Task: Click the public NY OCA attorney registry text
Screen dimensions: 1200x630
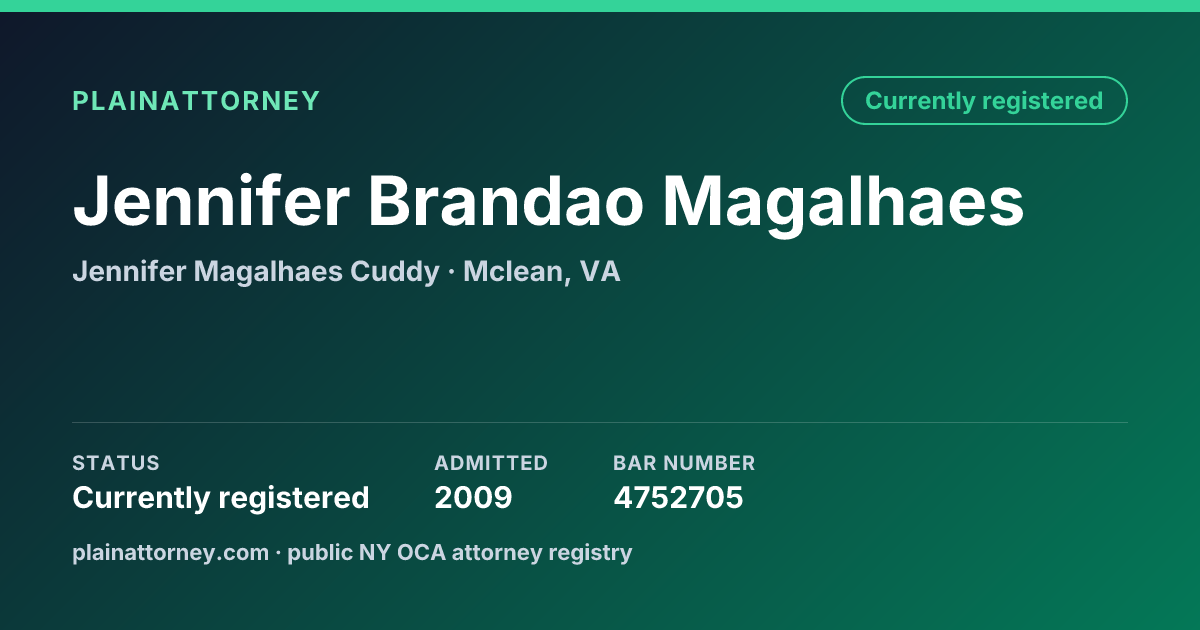Action: pyautogui.click(x=460, y=553)
